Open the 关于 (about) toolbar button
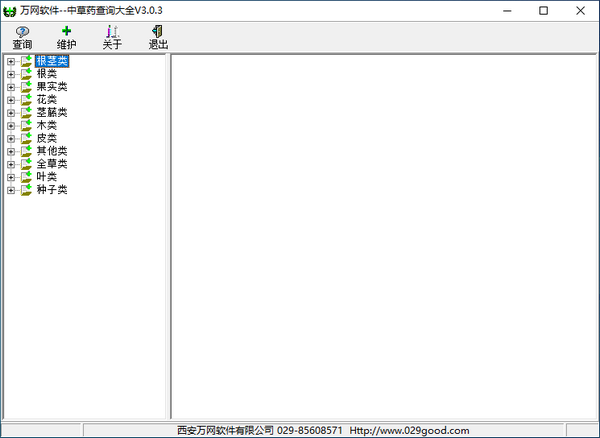 (x=112, y=38)
